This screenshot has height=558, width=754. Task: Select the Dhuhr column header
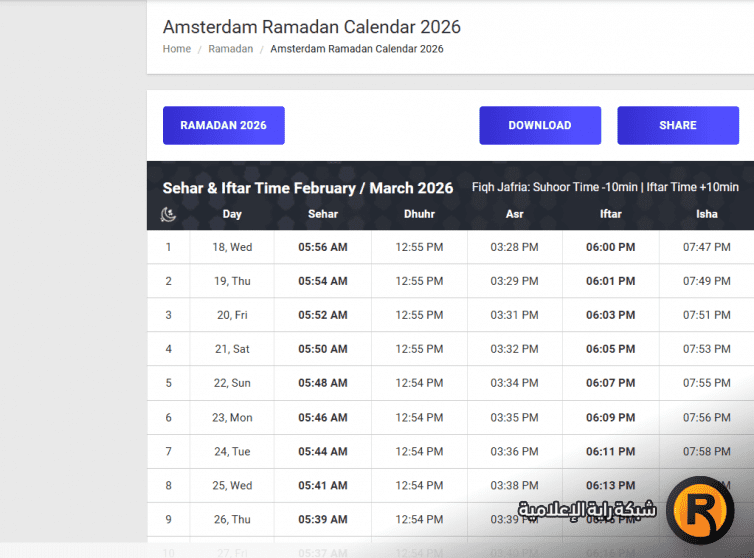pos(419,214)
